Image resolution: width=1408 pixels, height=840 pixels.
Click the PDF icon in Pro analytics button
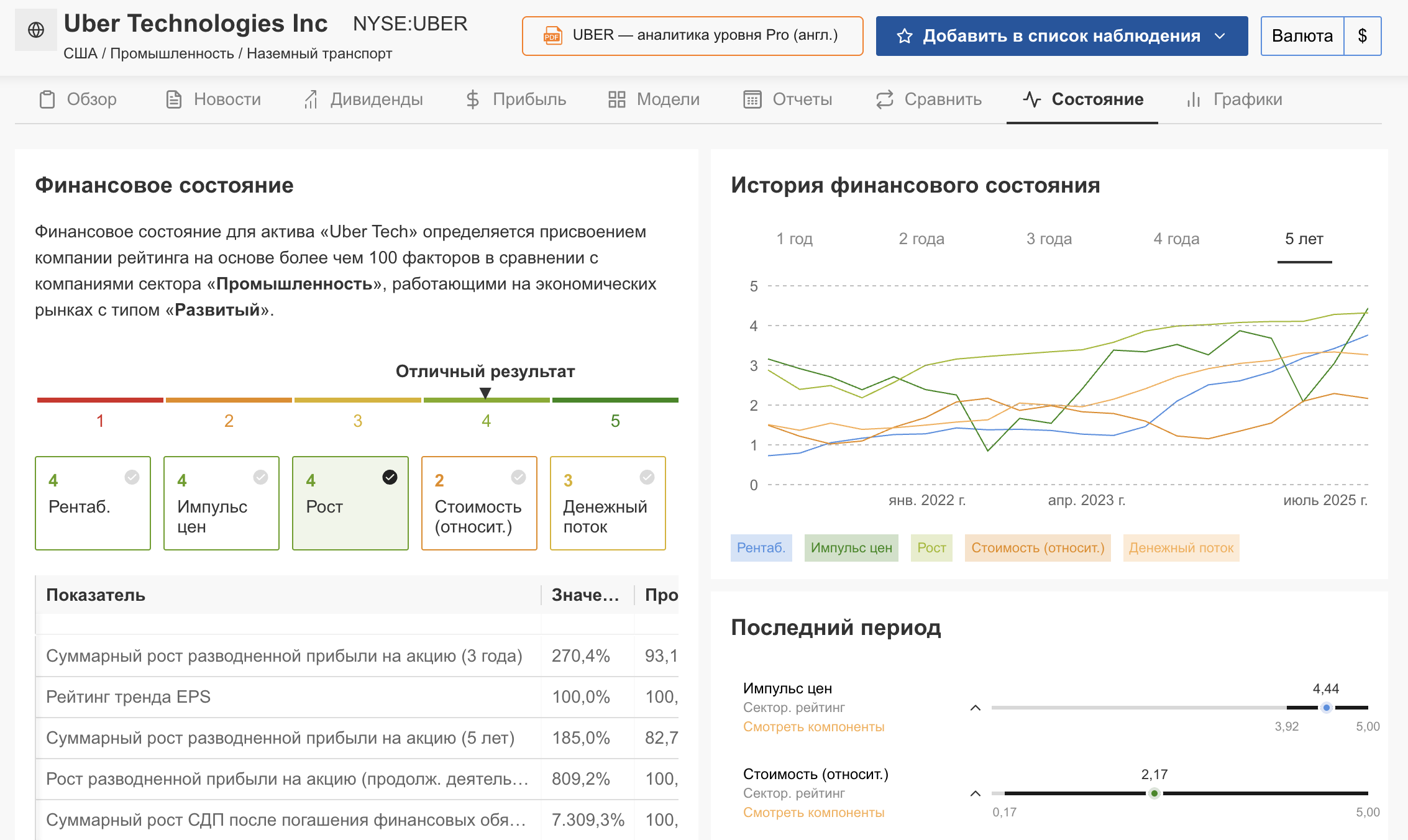(x=552, y=36)
